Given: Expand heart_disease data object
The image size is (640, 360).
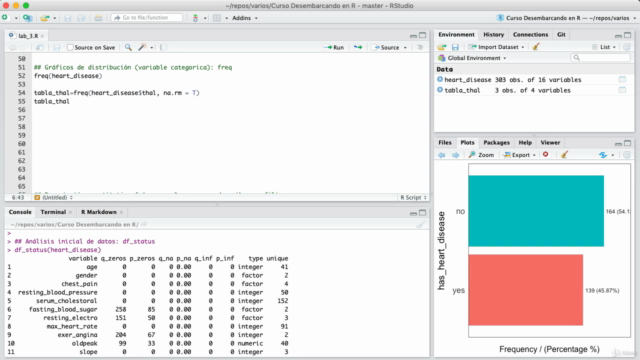Looking at the screenshot, I should 440,79.
